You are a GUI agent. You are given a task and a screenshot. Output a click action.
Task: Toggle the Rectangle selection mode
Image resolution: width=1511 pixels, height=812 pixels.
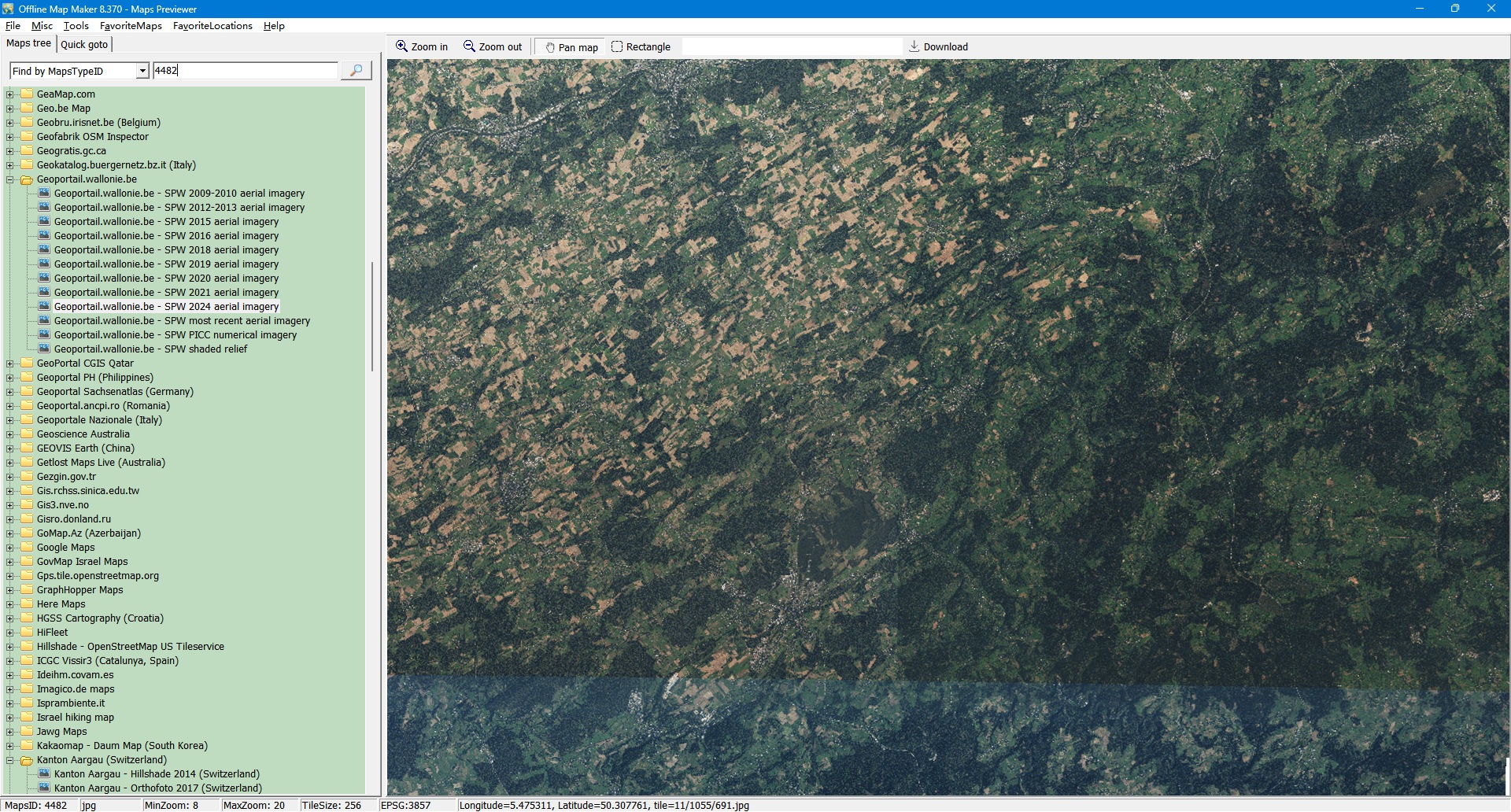coord(641,47)
